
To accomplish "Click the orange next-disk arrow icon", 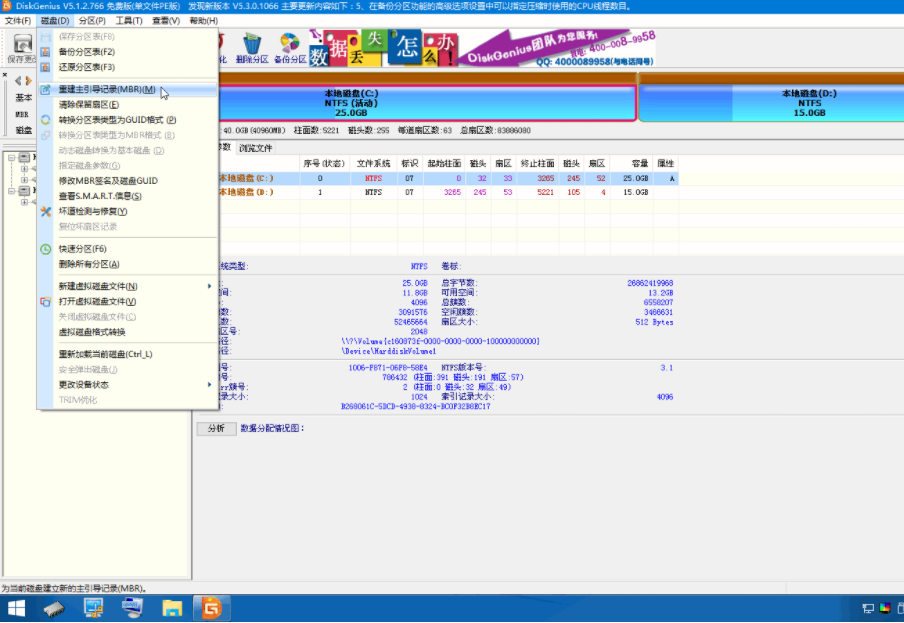I will click(x=28, y=81).
